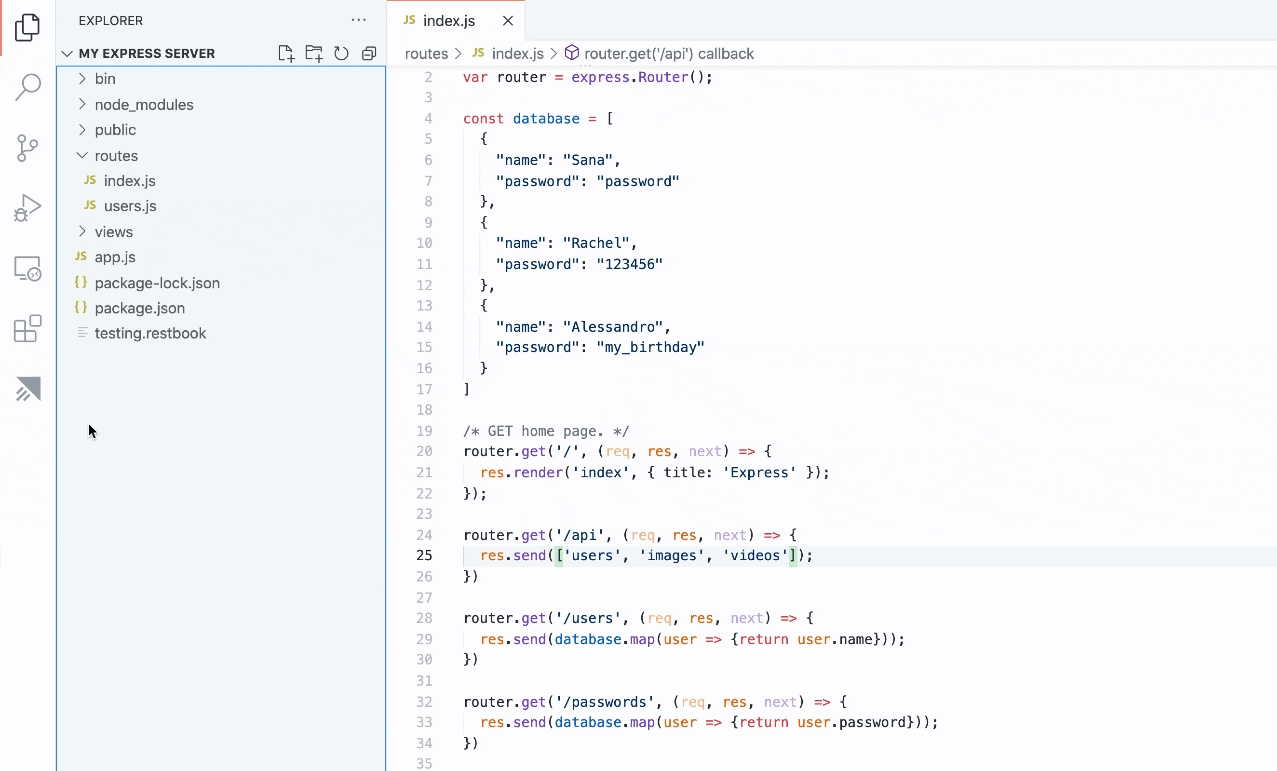Click express.Router() on line 2
Screen dimensions: 1277x771
click(638, 77)
